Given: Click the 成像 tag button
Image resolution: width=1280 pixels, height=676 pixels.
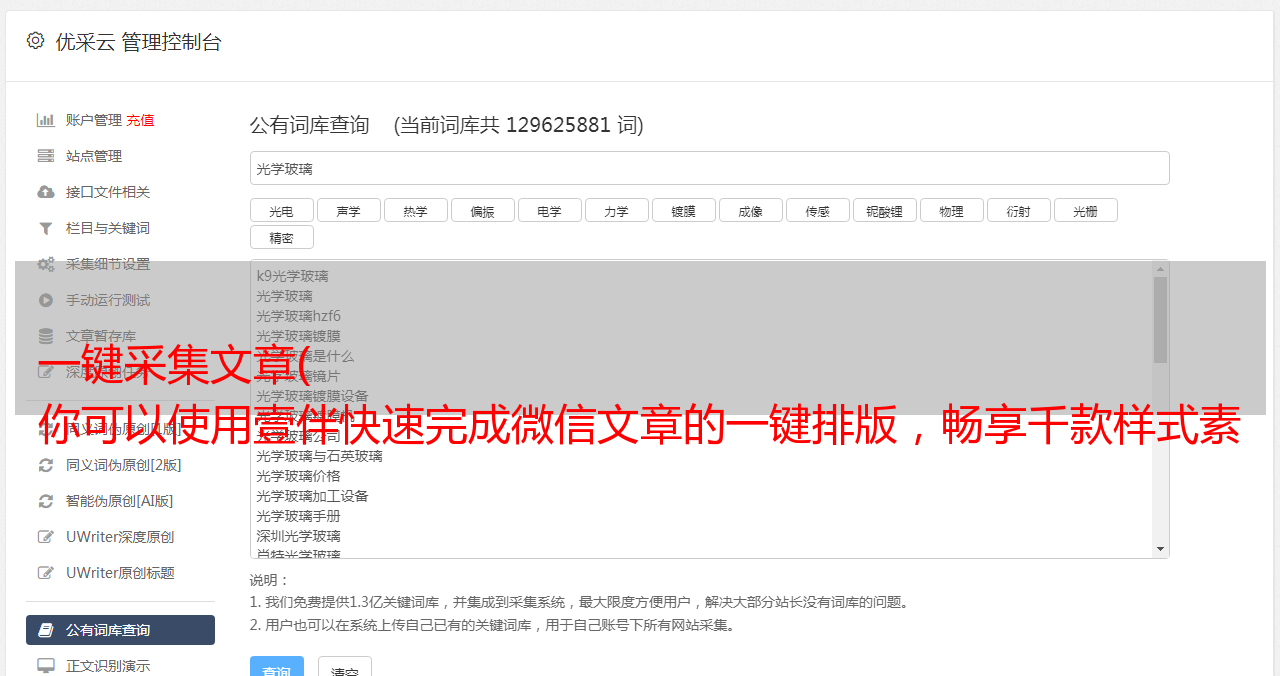Looking at the screenshot, I should 750,210.
